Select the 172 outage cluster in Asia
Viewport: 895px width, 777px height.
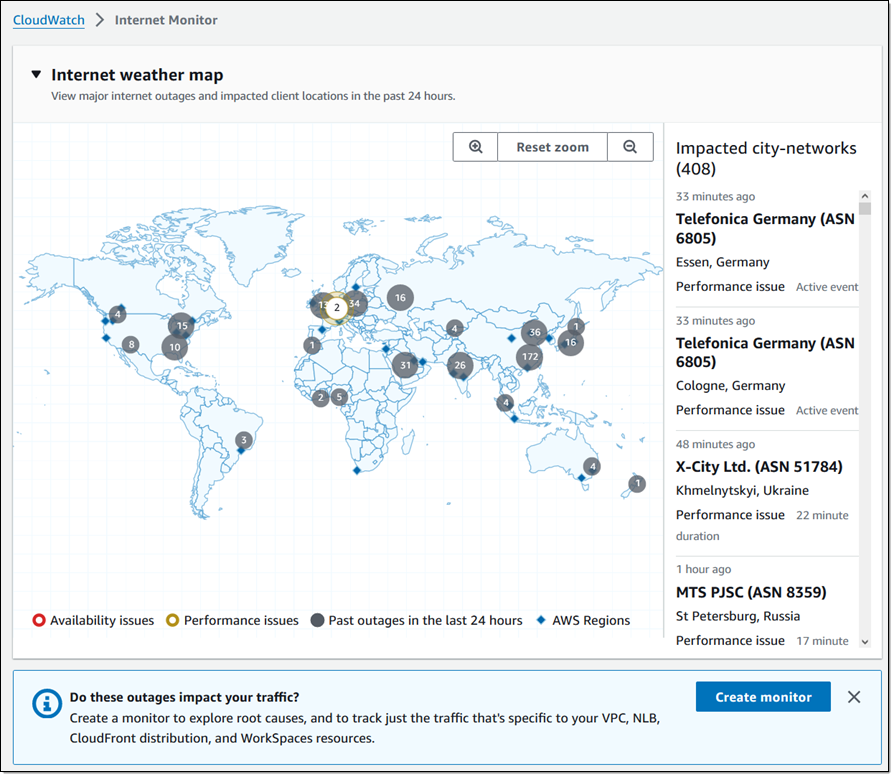coord(531,358)
